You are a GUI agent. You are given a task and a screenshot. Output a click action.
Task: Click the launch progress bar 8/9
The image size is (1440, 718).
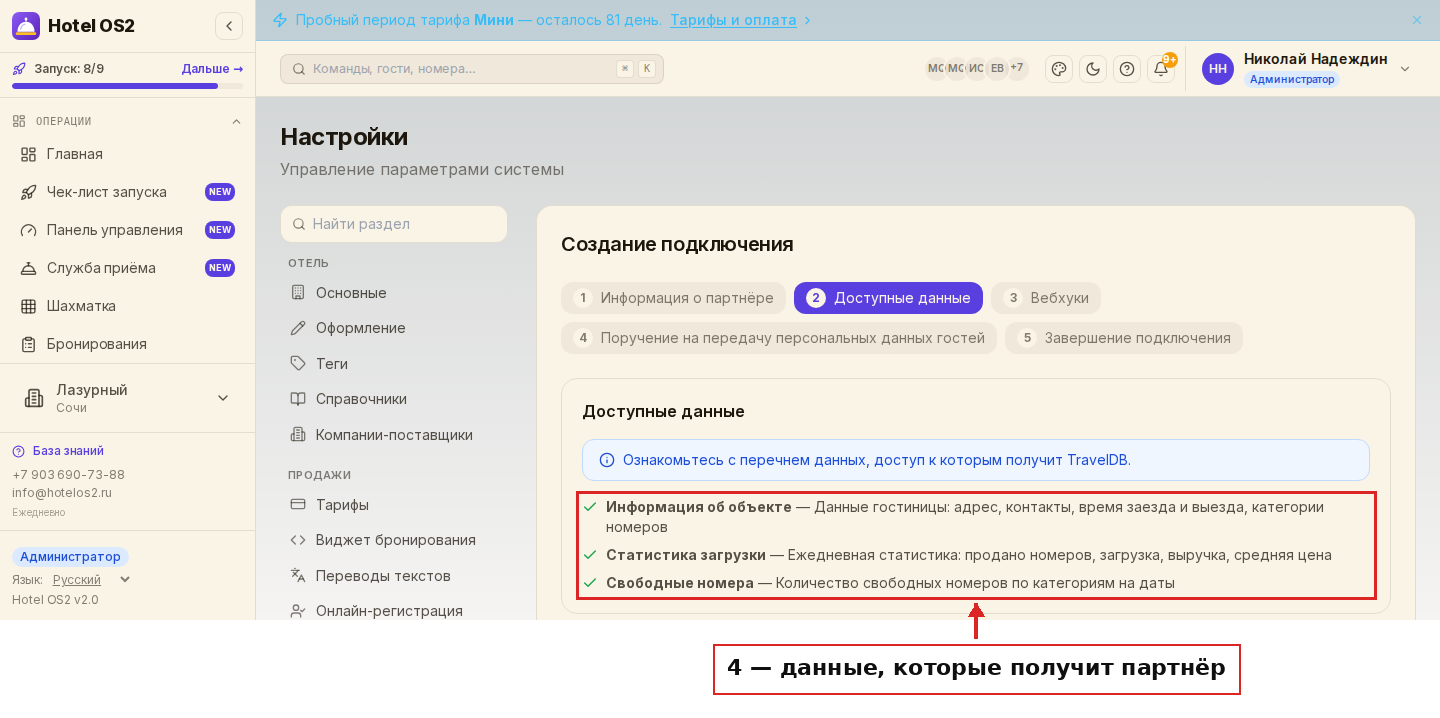pyautogui.click(x=127, y=86)
